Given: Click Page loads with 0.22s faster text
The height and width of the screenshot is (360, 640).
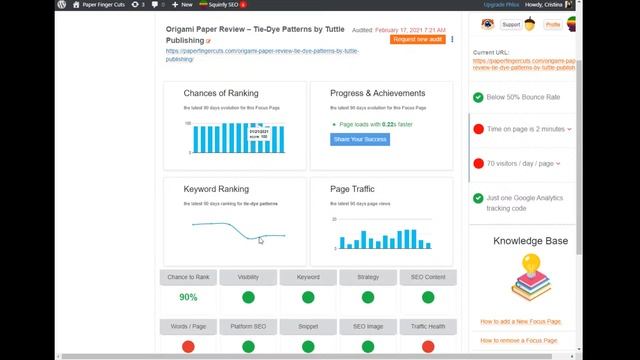Looking at the screenshot, I should (376, 124).
